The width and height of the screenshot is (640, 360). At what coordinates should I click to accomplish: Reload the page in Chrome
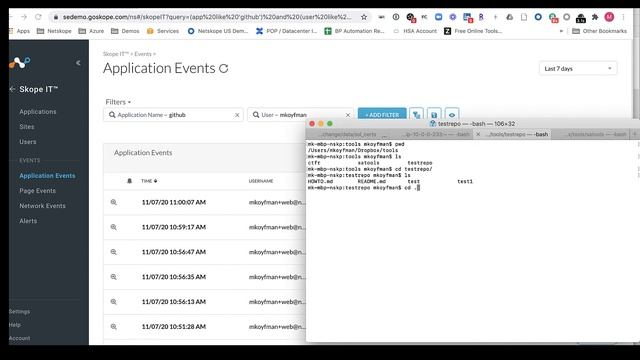[38, 17]
